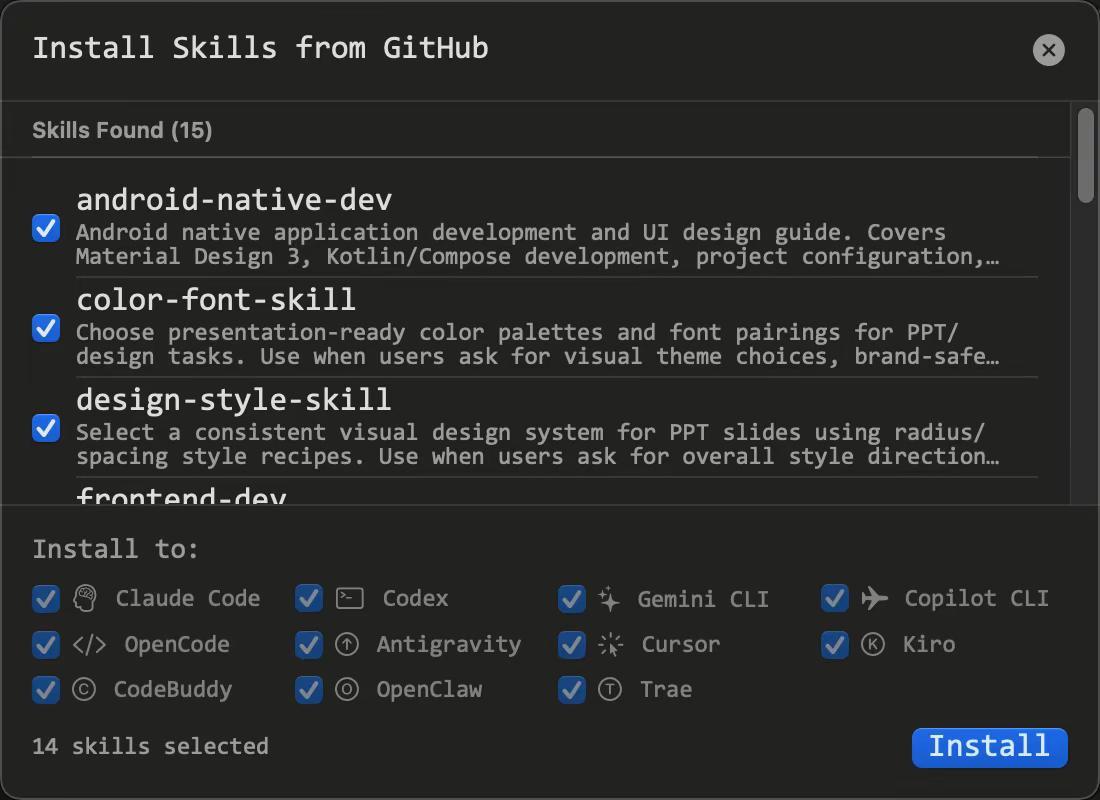Click the OpenClaw circle icon
The width and height of the screenshot is (1100, 800).
click(346, 689)
